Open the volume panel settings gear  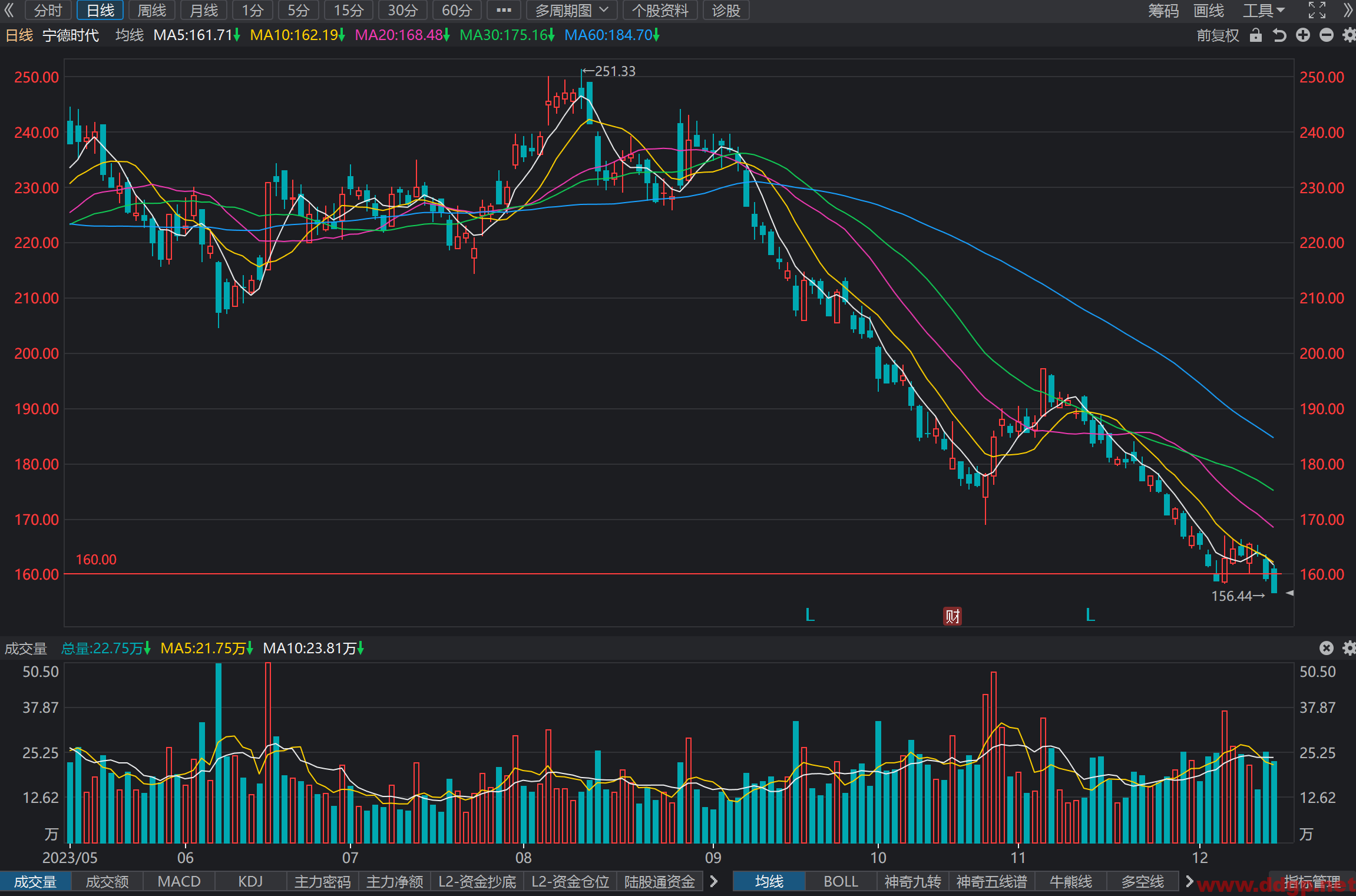coord(1349,648)
